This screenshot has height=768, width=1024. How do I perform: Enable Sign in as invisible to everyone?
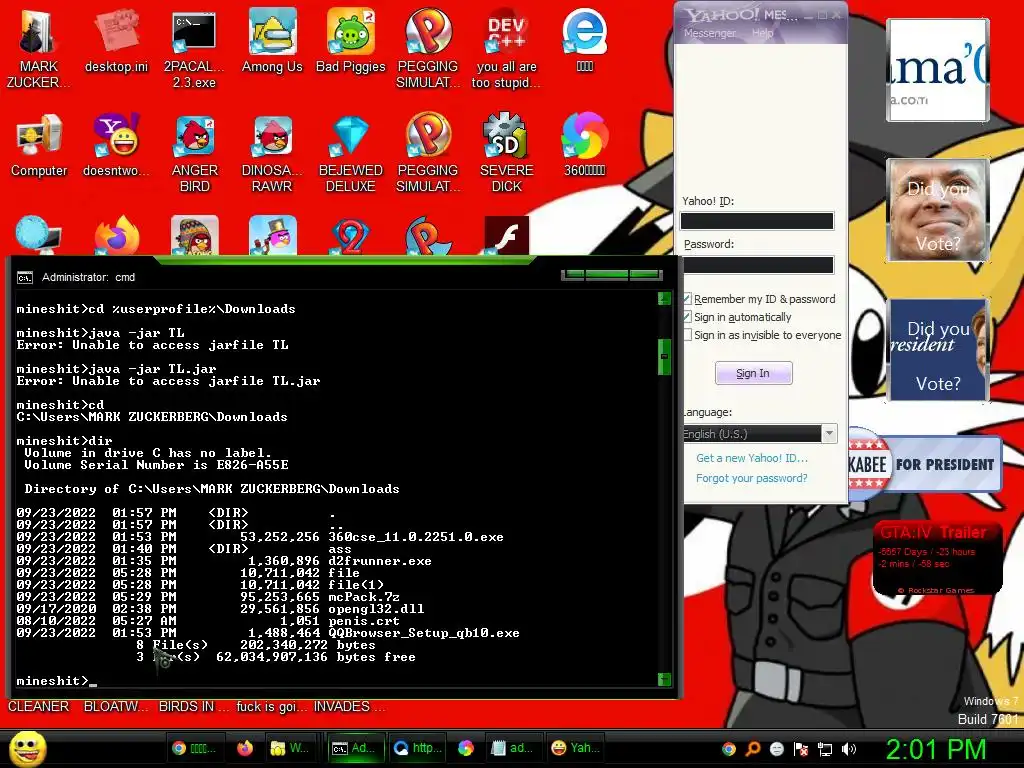pos(687,335)
